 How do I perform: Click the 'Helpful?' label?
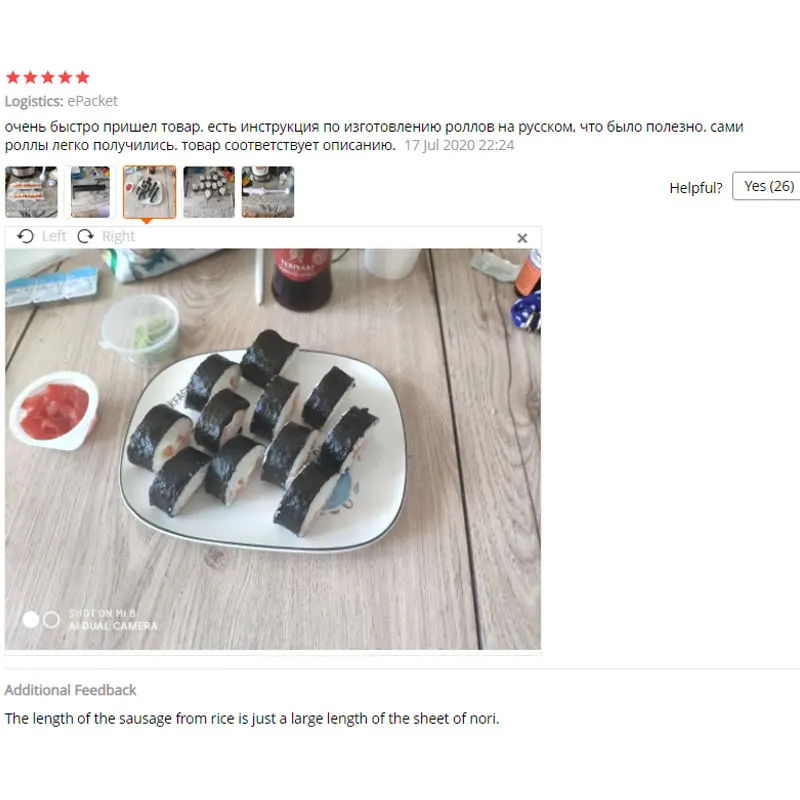pyautogui.click(x=696, y=188)
